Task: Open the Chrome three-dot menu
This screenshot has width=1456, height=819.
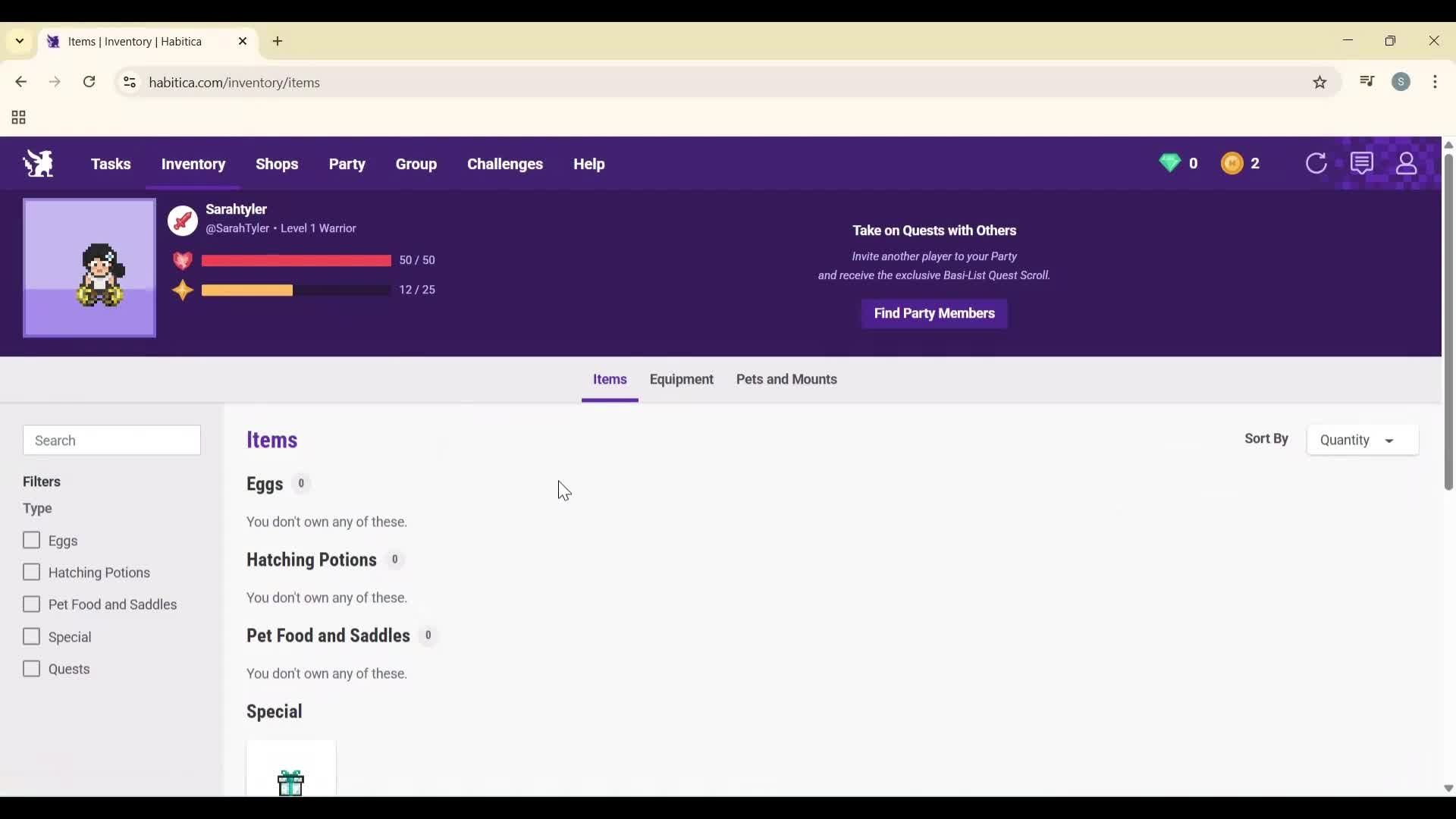Action: click(1436, 82)
